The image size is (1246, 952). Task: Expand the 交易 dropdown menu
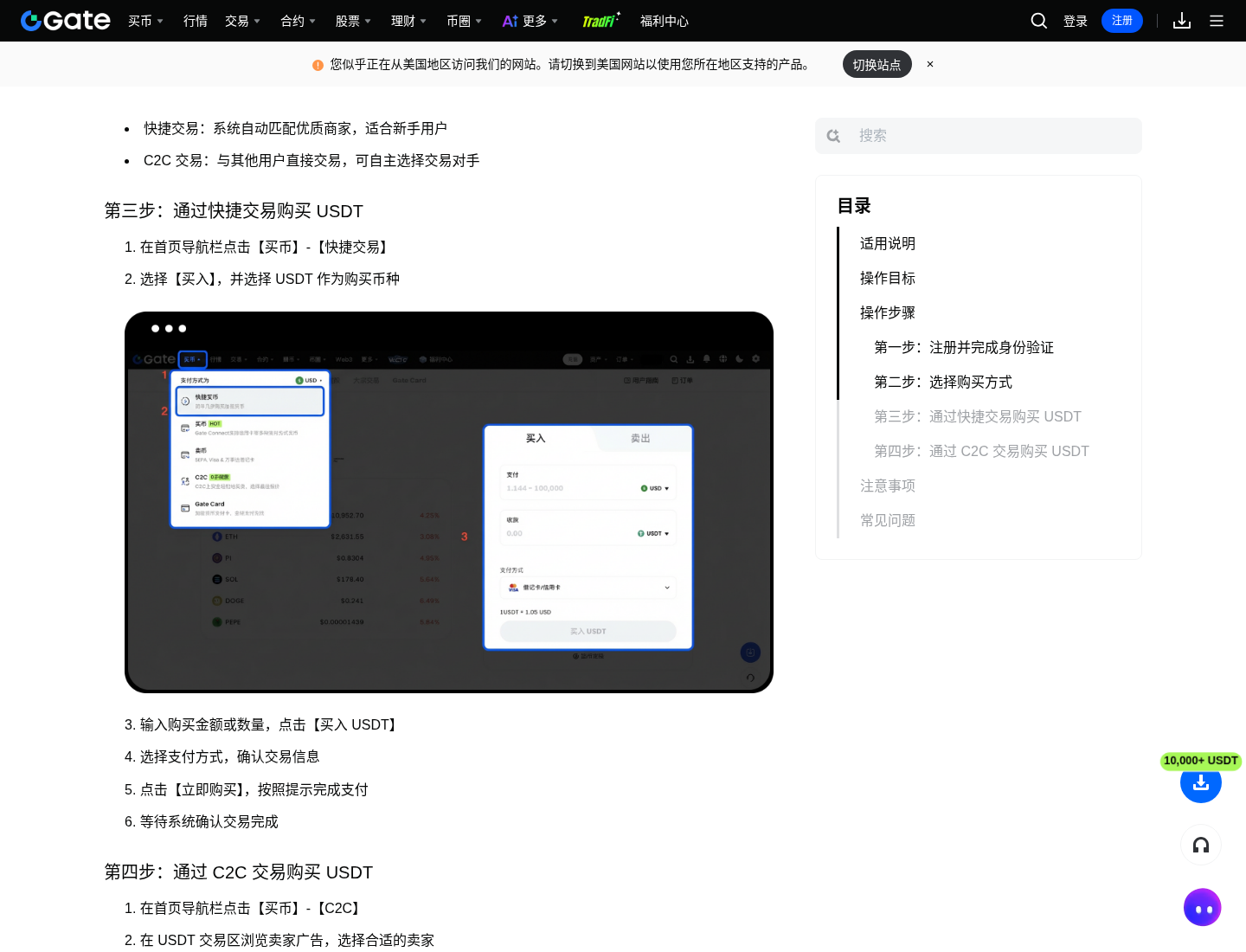(x=242, y=21)
